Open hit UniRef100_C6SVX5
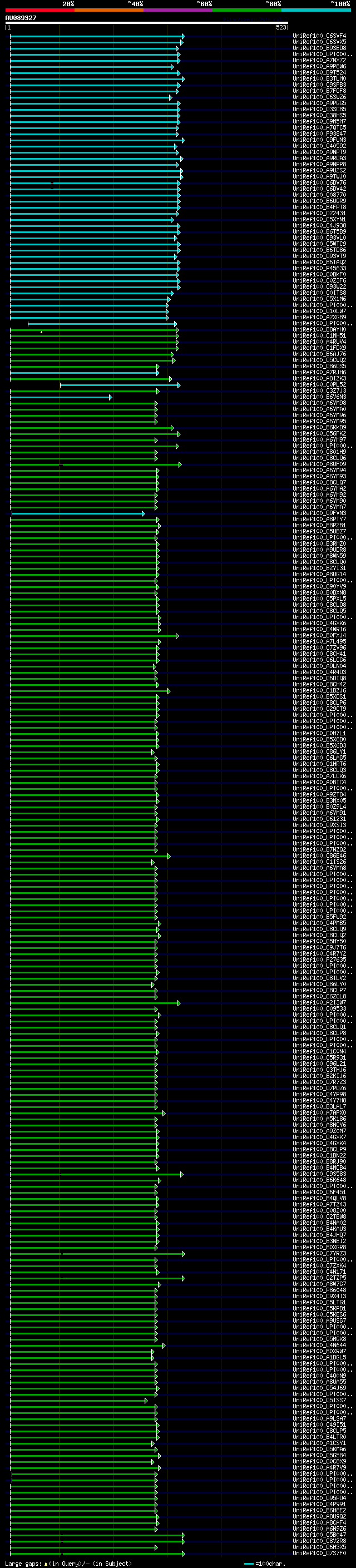Image resolution: width=356 pixels, height=1568 pixels. coord(319,42)
